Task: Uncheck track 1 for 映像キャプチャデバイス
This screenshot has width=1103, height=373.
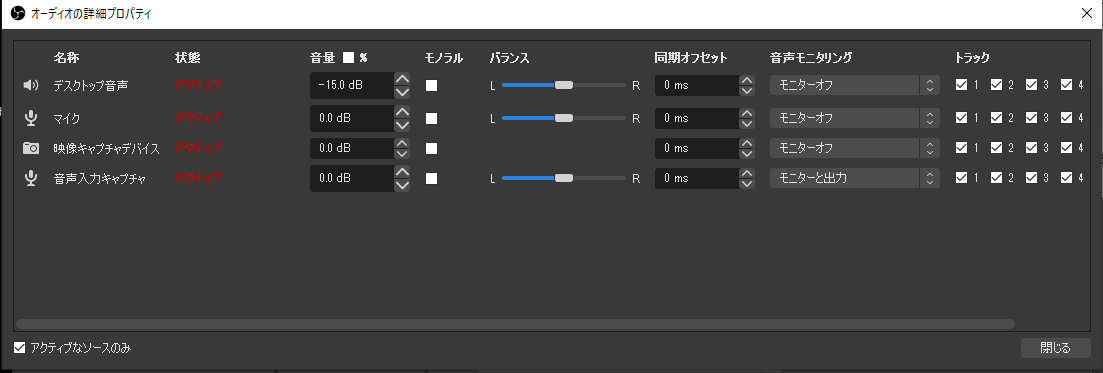Action: (x=962, y=148)
